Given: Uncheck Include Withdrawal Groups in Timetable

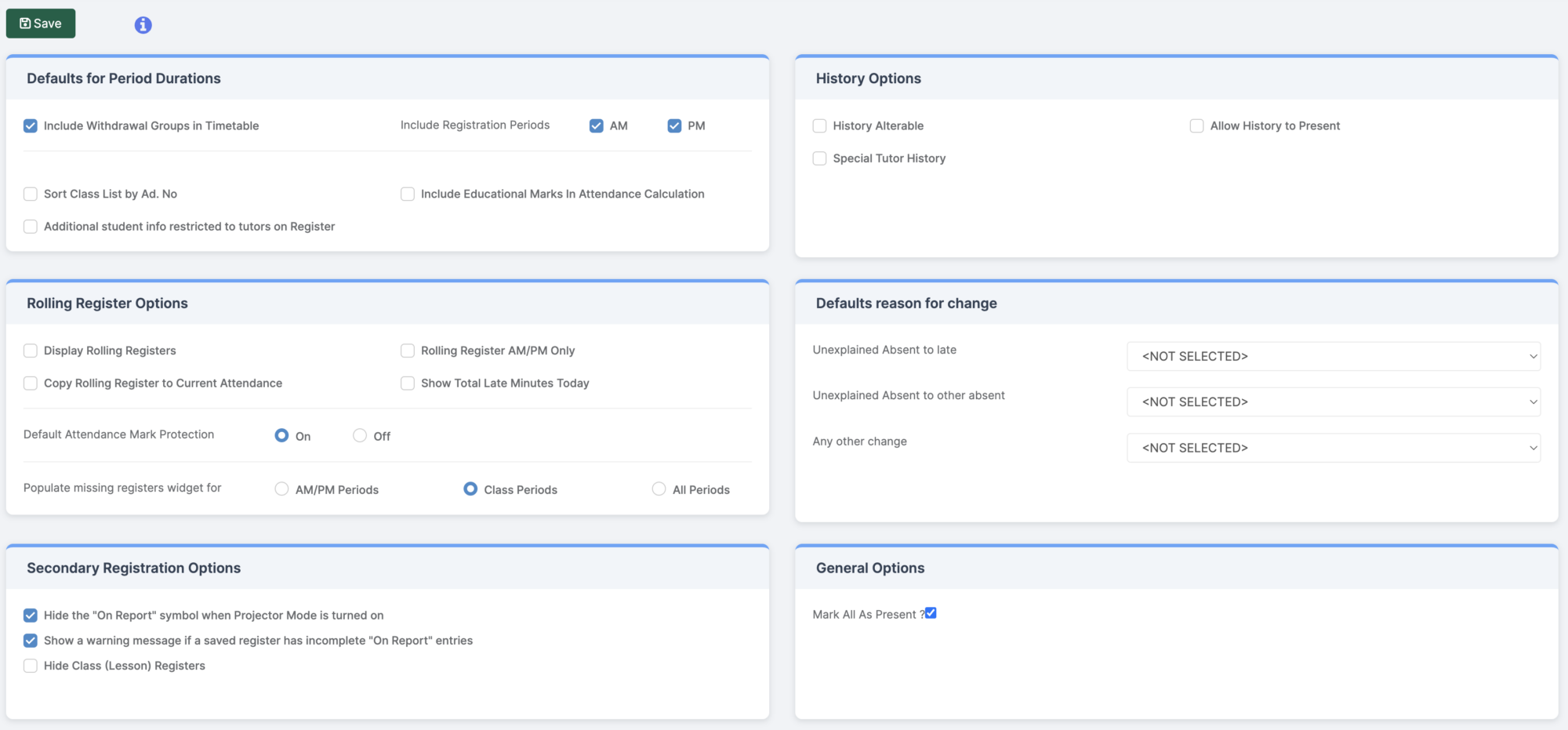Looking at the screenshot, I should 31,125.
